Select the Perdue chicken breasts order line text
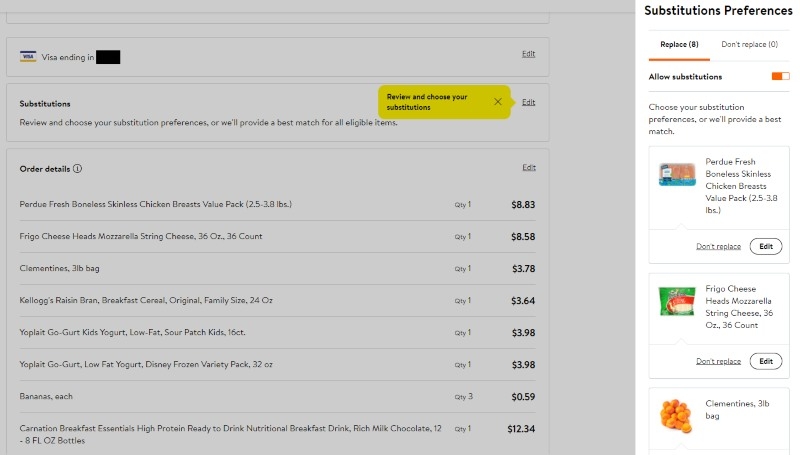800x455 pixels. pos(156,204)
